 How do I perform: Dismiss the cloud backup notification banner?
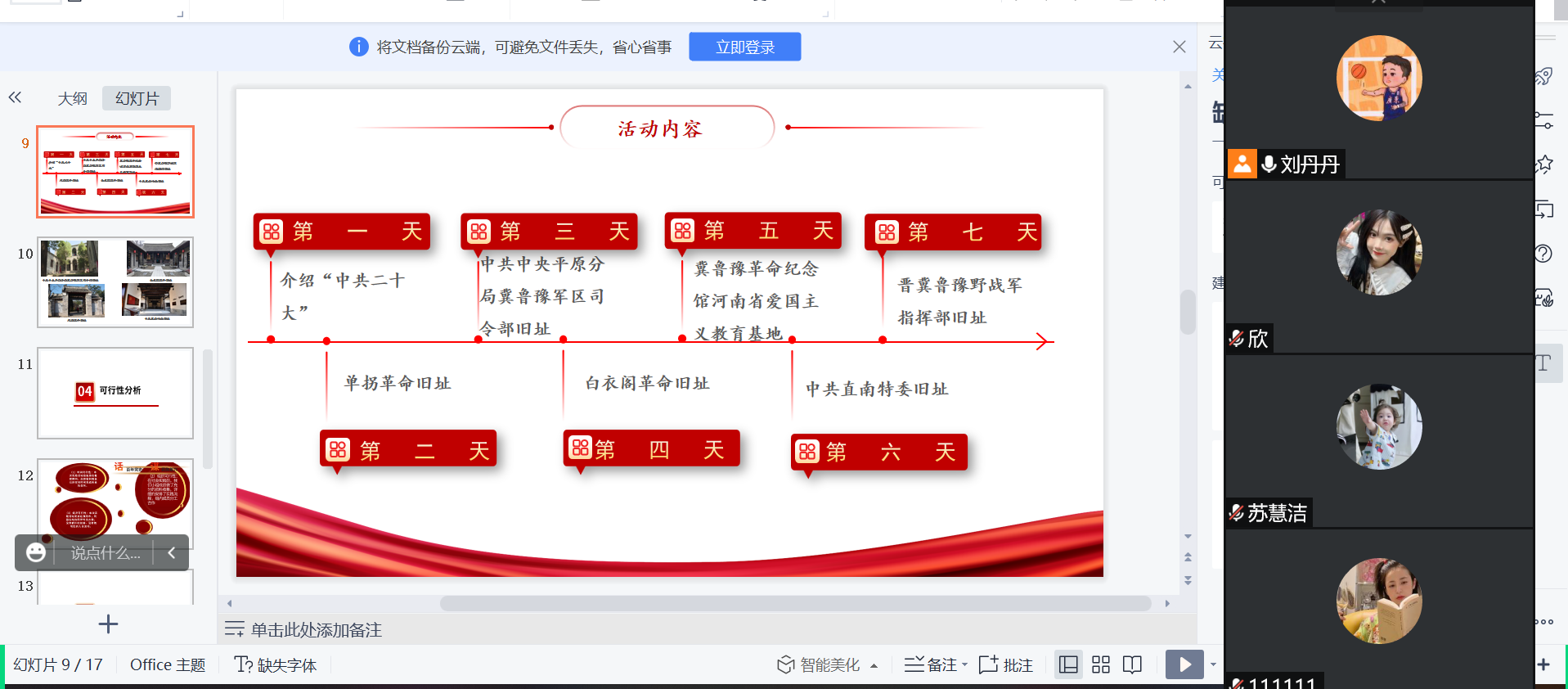pyautogui.click(x=1179, y=47)
